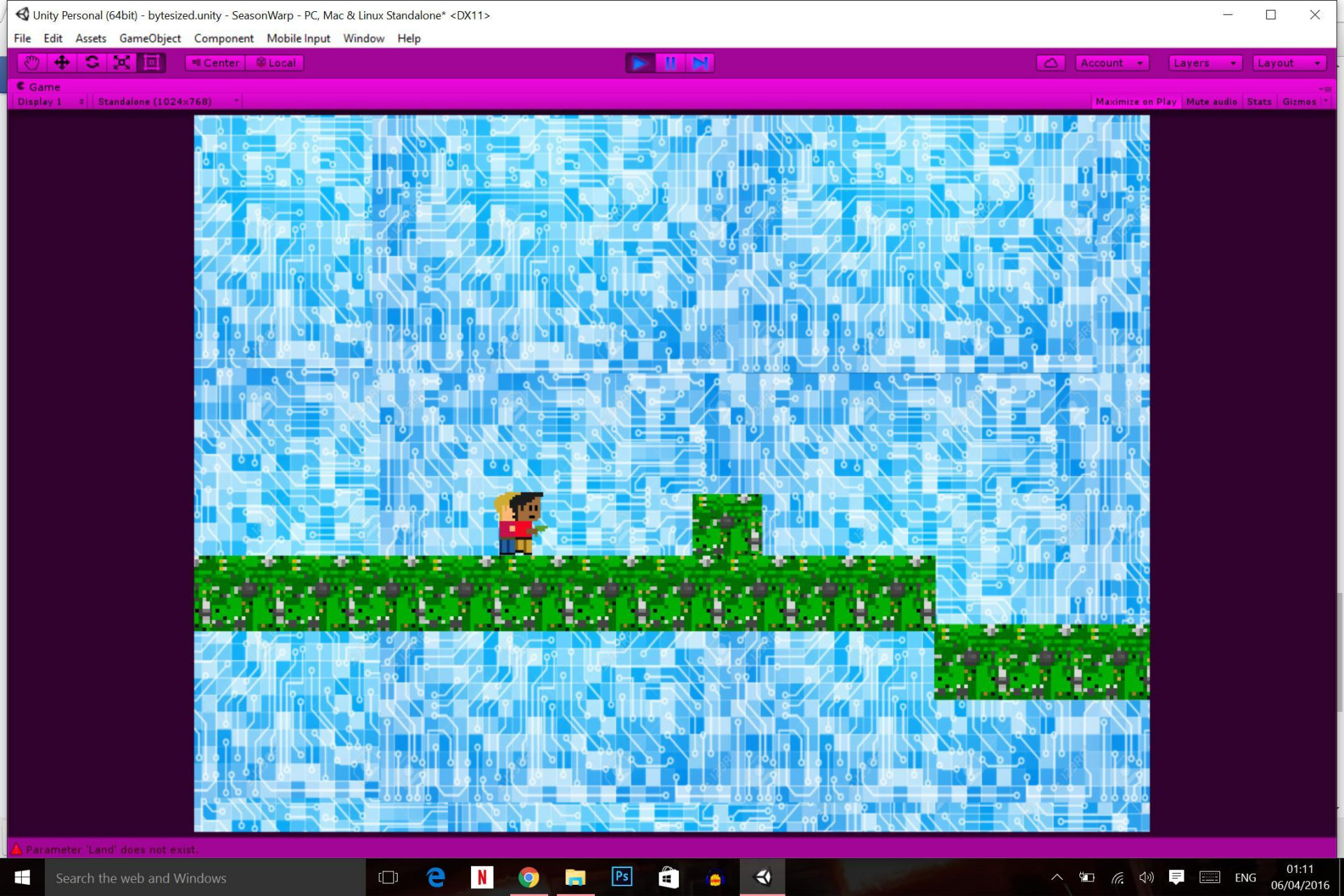The image size is (1344, 896).
Task: Open Netflix from taskbar
Action: point(482,878)
